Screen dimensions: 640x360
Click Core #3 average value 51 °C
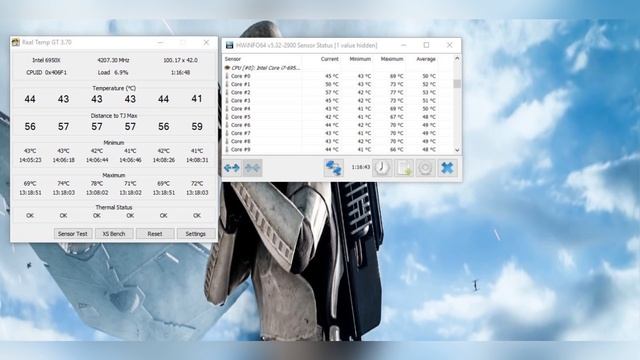click(429, 100)
